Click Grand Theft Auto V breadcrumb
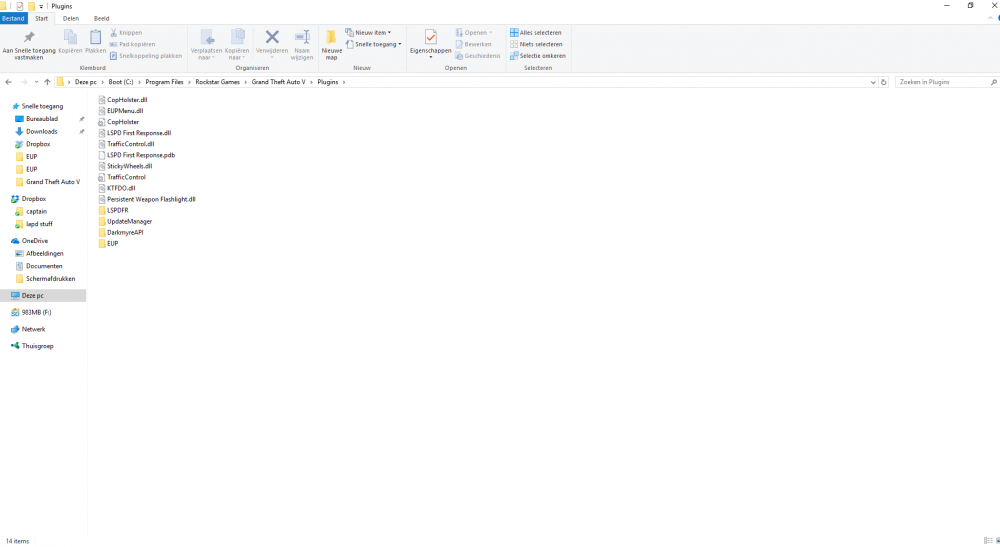The image size is (1000, 547). point(278,82)
